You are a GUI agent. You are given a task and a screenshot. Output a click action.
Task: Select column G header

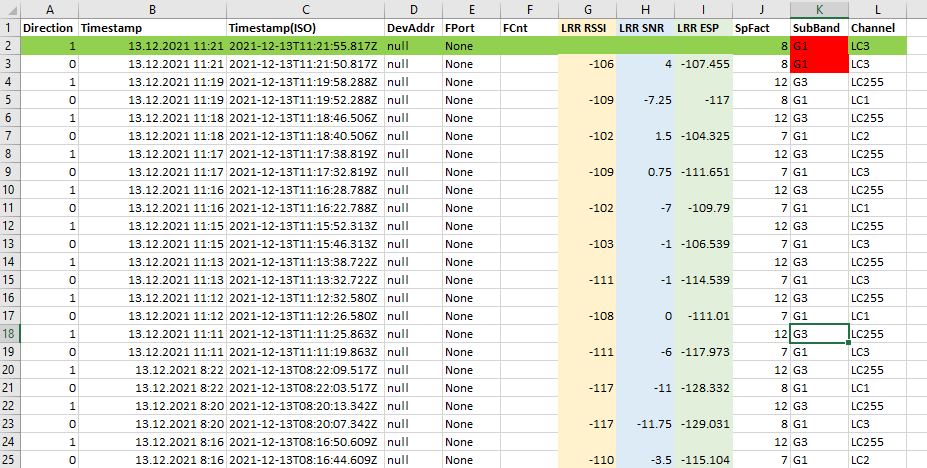point(588,9)
